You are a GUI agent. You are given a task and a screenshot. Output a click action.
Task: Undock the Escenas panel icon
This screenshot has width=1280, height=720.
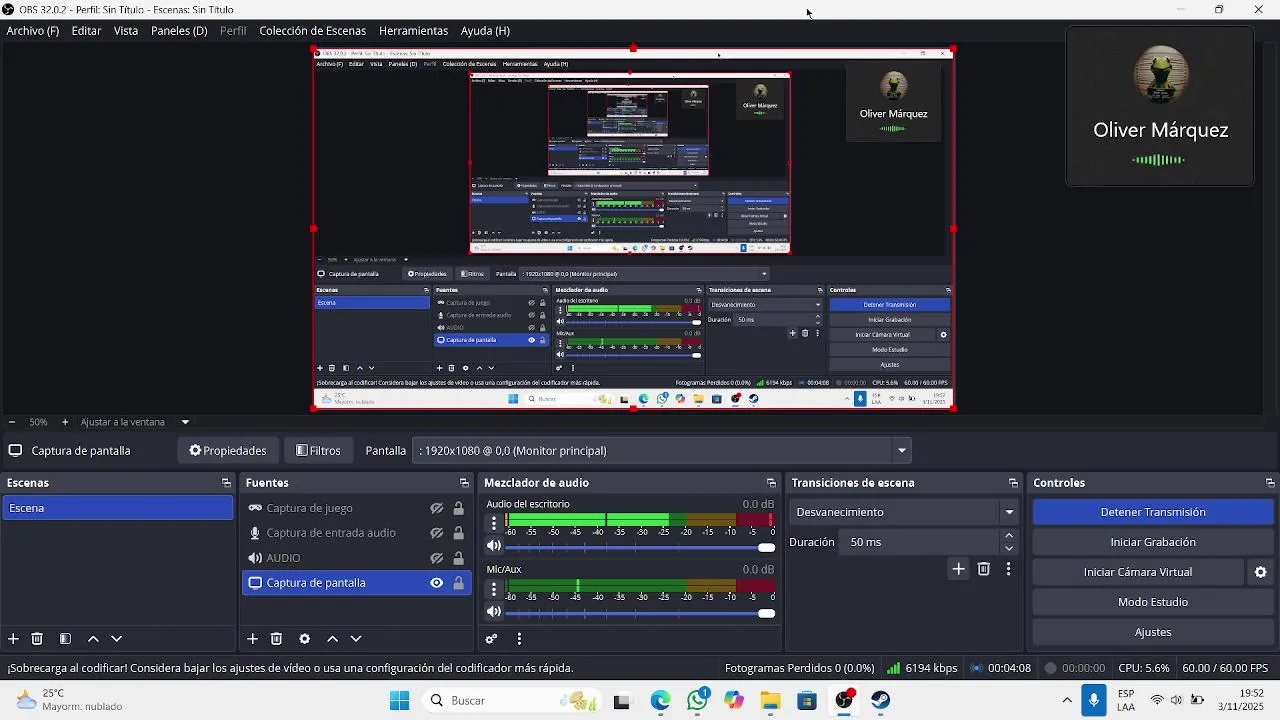point(226,483)
